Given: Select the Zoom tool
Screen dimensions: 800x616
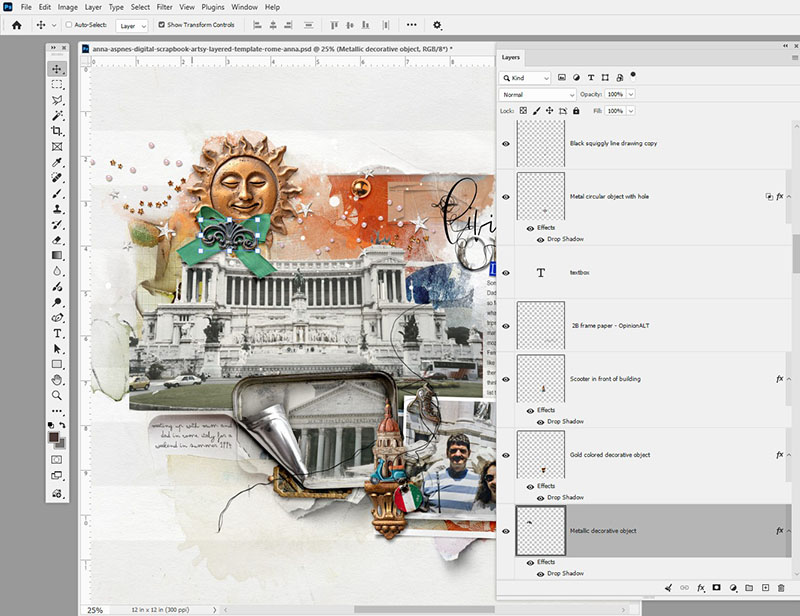Looking at the screenshot, I should click(57, 395).
